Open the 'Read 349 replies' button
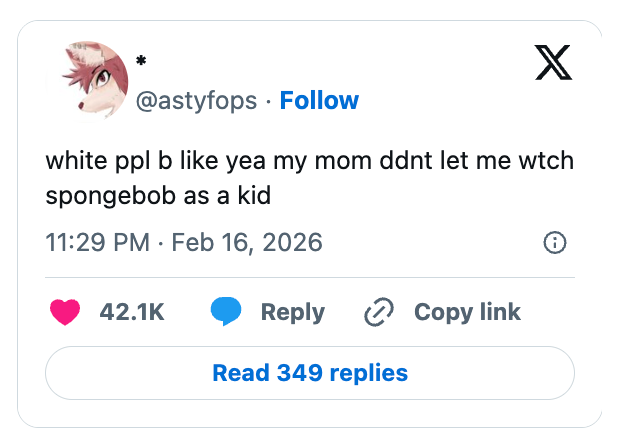 click(x=310, y=373)
